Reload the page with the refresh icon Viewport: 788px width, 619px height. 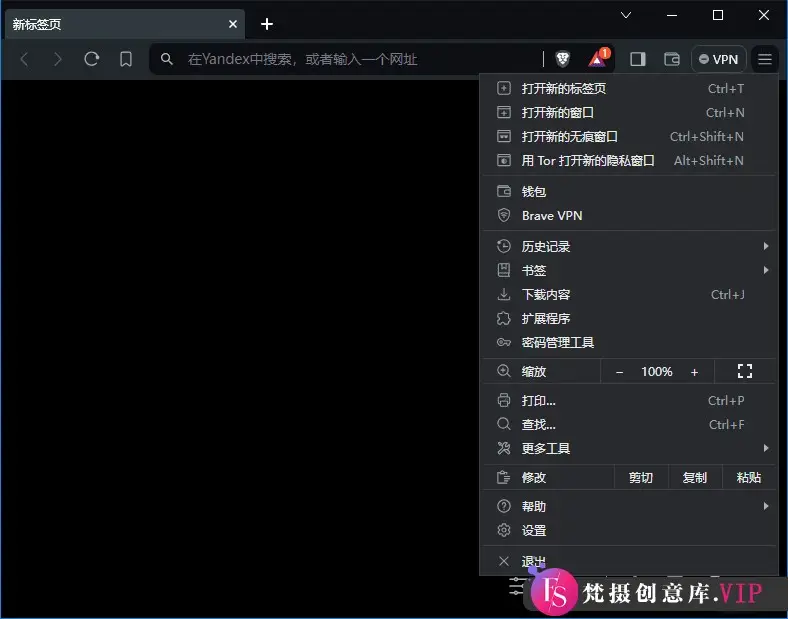(x=91, y=59)
